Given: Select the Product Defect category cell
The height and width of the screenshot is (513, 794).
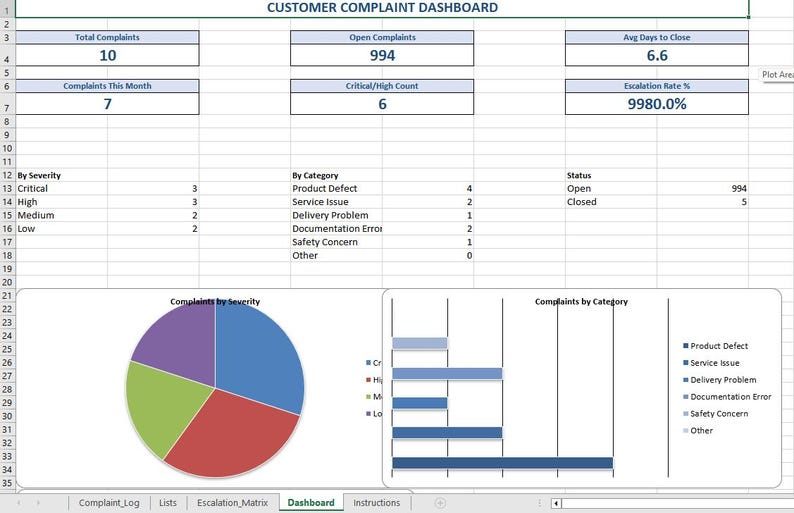Looking at the screenshot, I should coord(336,188).
